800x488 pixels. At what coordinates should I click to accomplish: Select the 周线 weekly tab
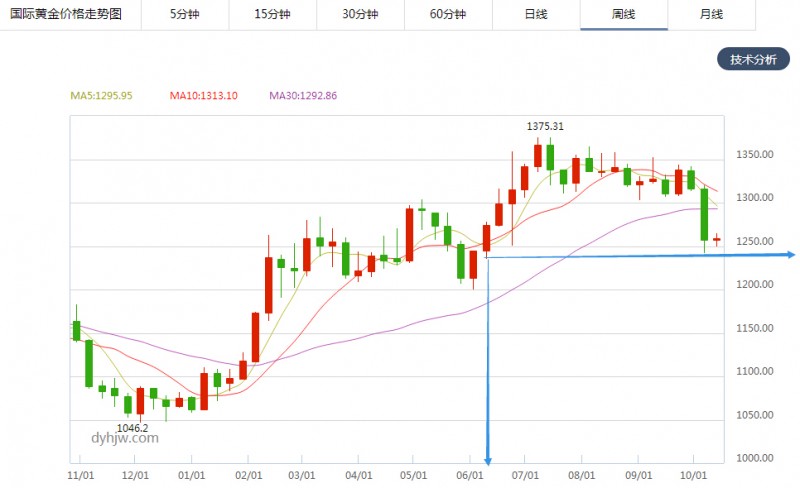coord(624,15)
